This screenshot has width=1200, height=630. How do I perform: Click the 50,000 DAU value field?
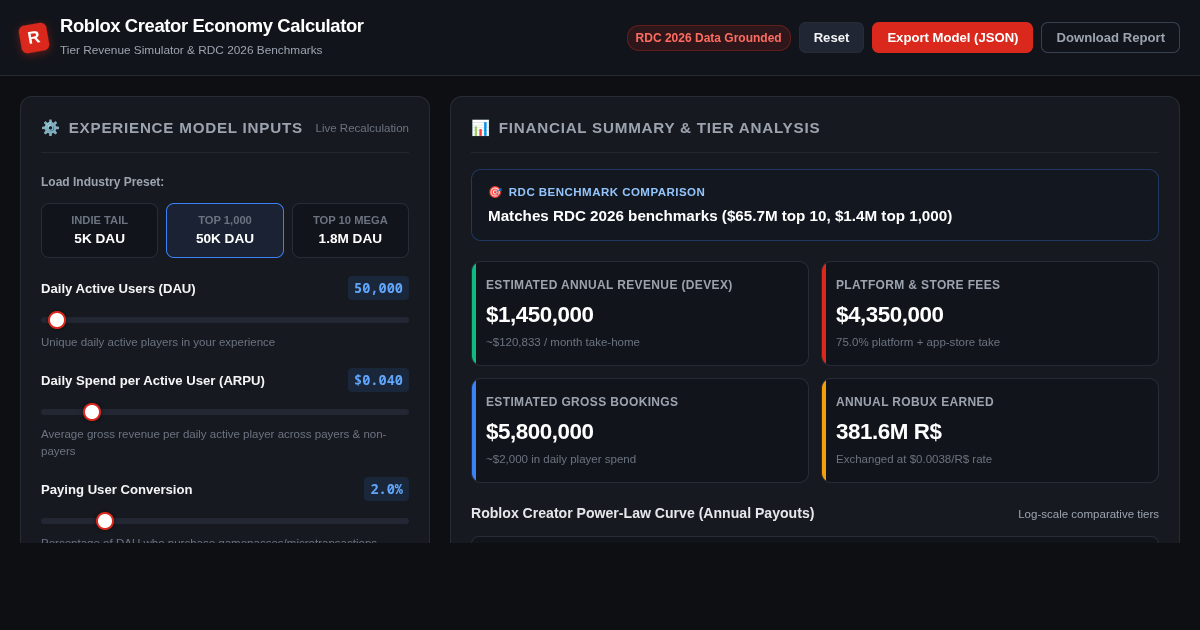(378, 288)
